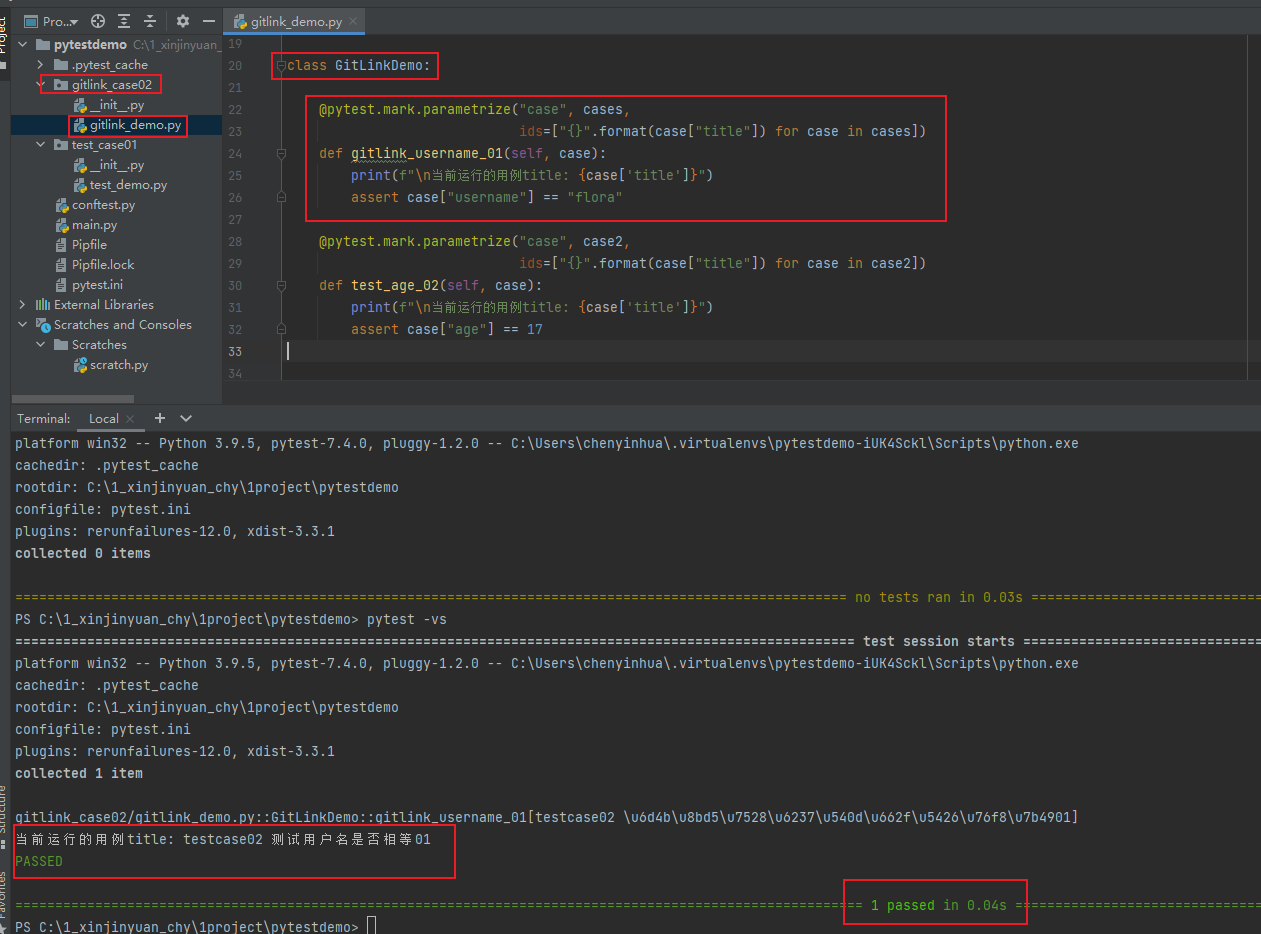Click Expand All icon in Project toolbar
Viewport: 1261px width, 934px height.
[x=124, y=21]
